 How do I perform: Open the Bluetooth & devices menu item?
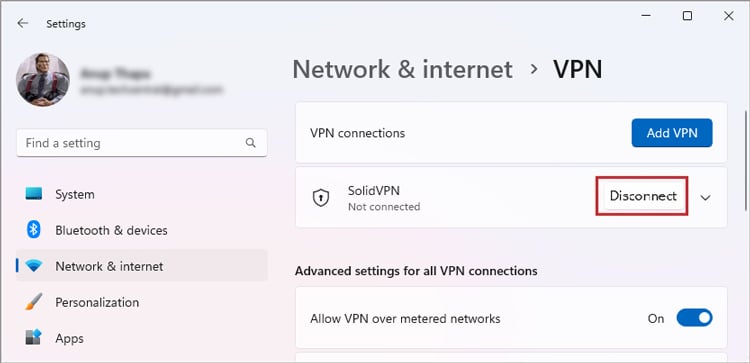coord(111,231)
